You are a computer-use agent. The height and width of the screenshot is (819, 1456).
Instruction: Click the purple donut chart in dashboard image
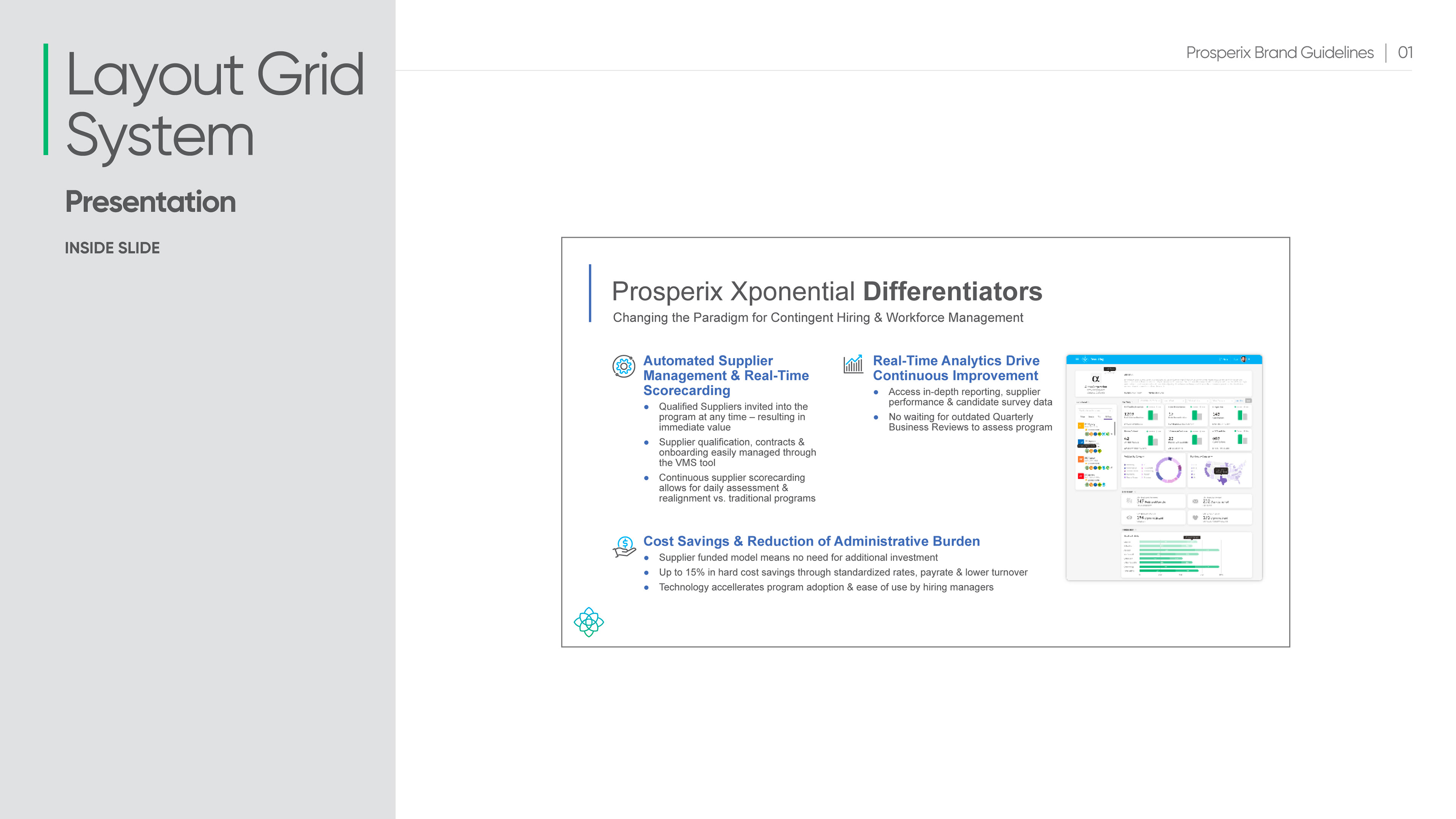(x=1168, y=470)
